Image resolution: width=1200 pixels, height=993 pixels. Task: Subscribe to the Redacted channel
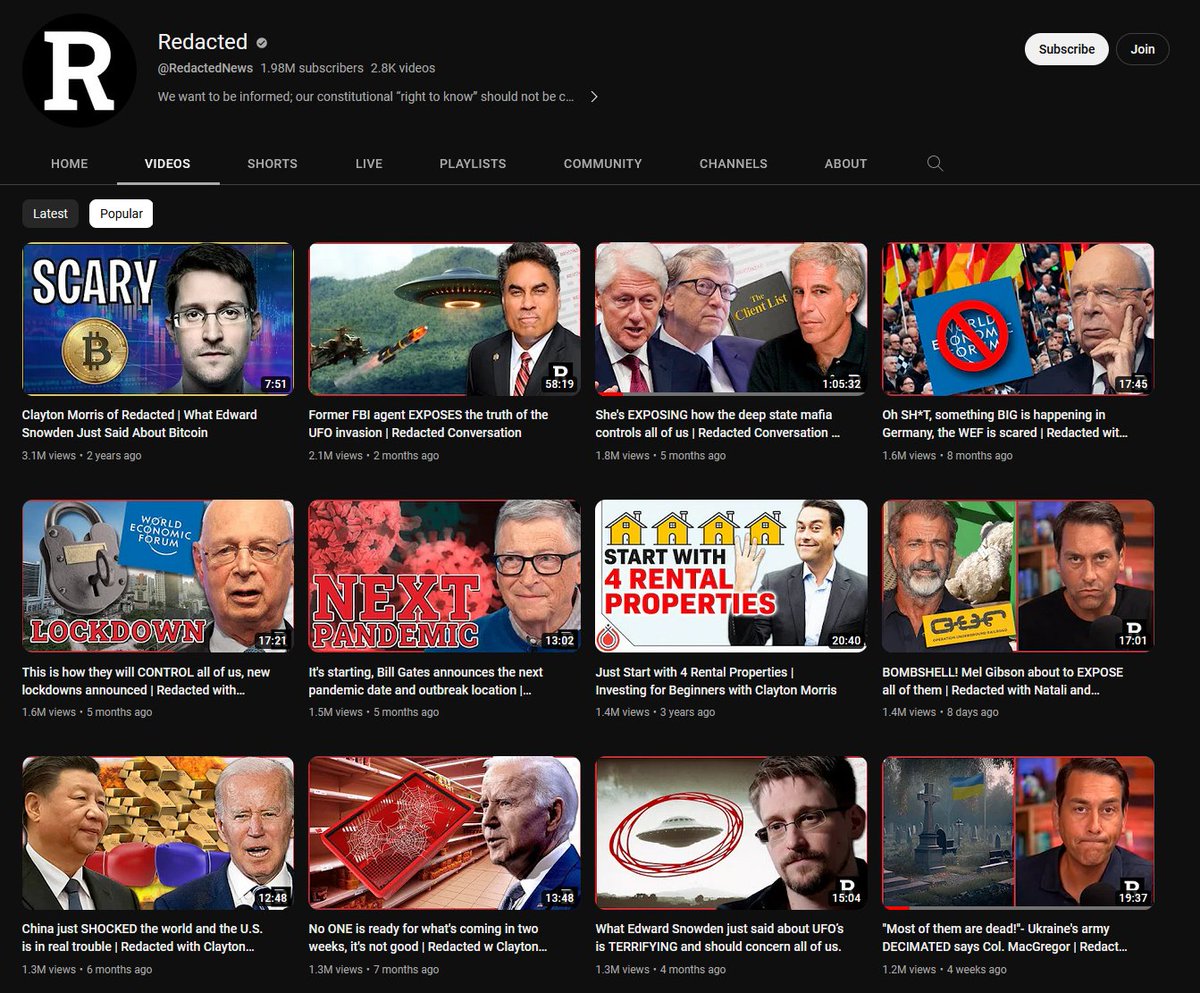(x=1066, y=49)
